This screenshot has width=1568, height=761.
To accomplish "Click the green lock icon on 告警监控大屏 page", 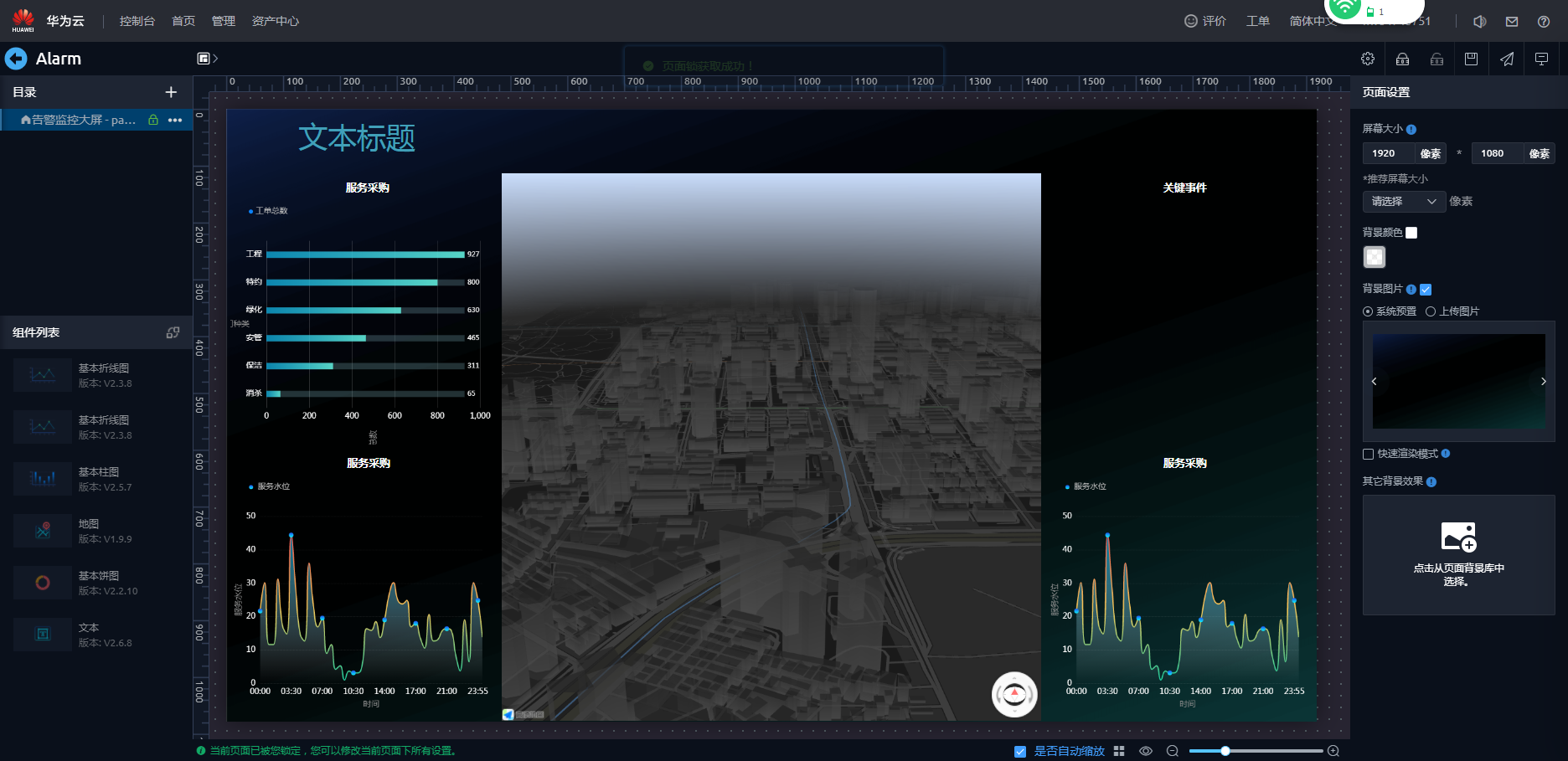I will tap(153, 120).
